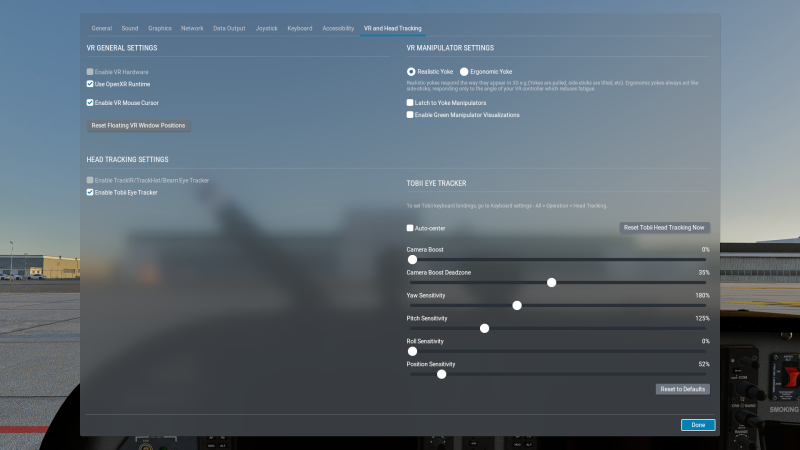Toggle Enable Tobii Eye Tracker checkbox
The image size is (800, 450).
[90, 192]
